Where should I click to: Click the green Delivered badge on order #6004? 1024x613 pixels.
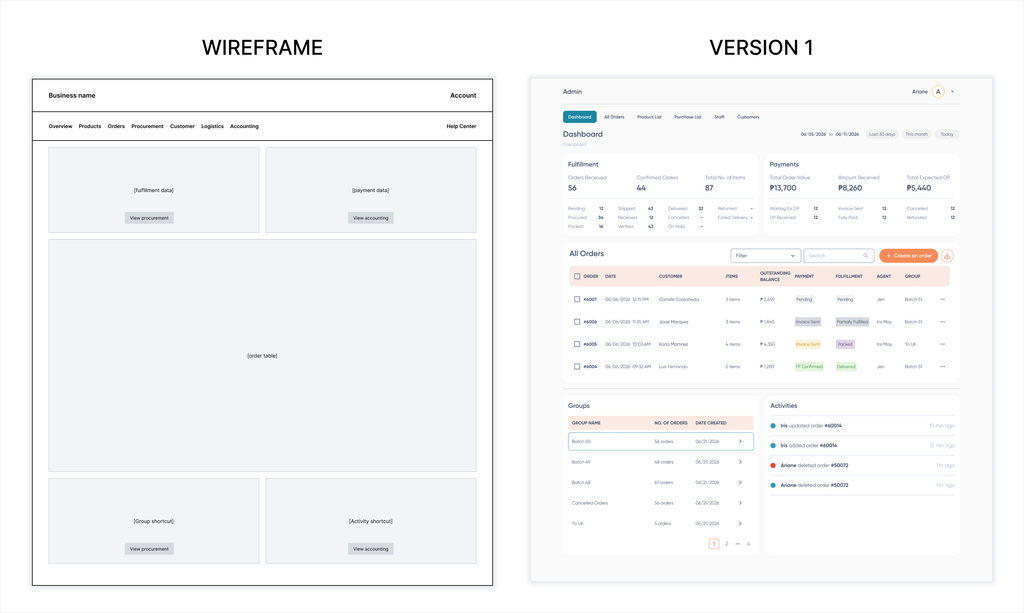[846, 367]
